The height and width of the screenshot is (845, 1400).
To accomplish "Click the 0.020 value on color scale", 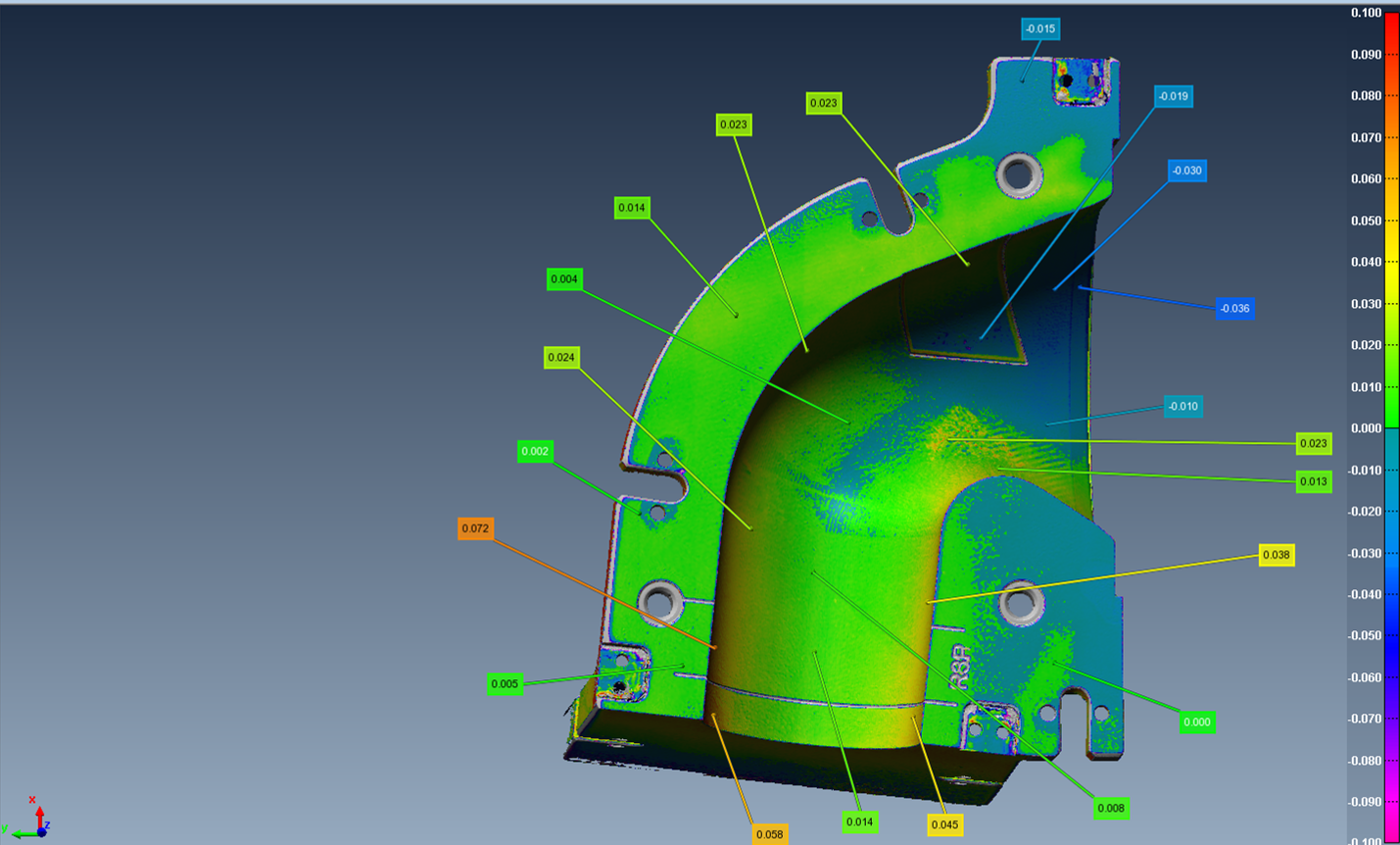I will [x=1366, y=346].
